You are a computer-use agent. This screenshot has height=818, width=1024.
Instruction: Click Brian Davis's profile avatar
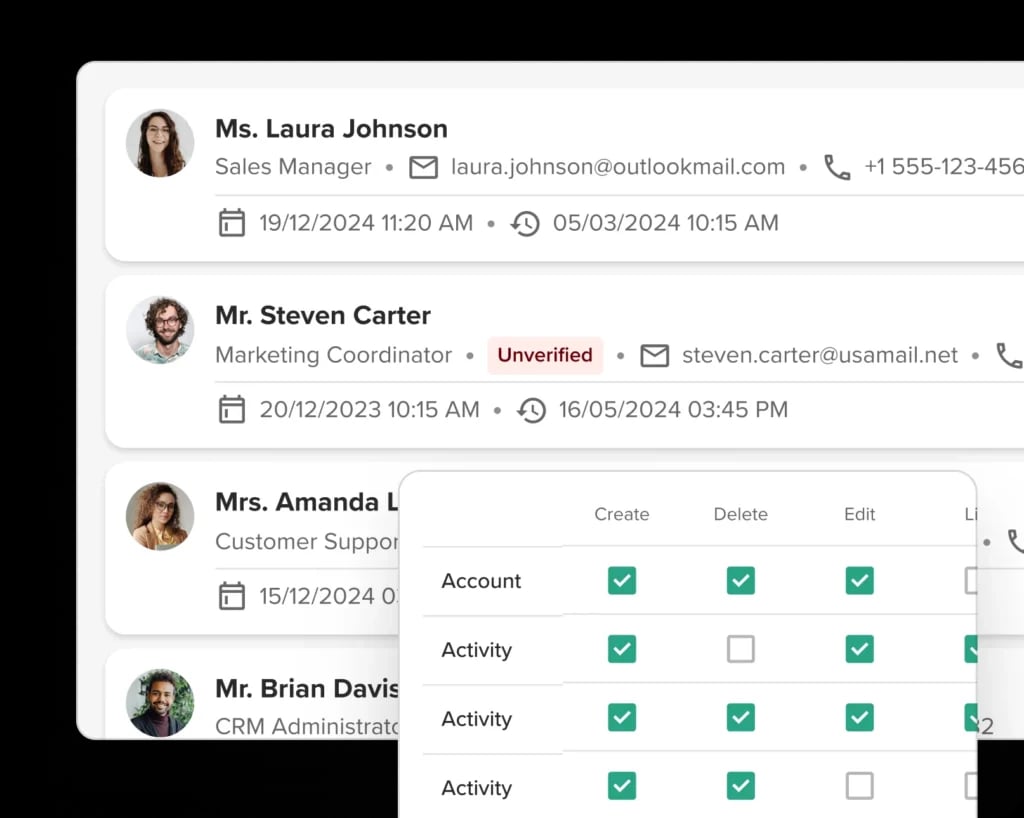(160, 702)
